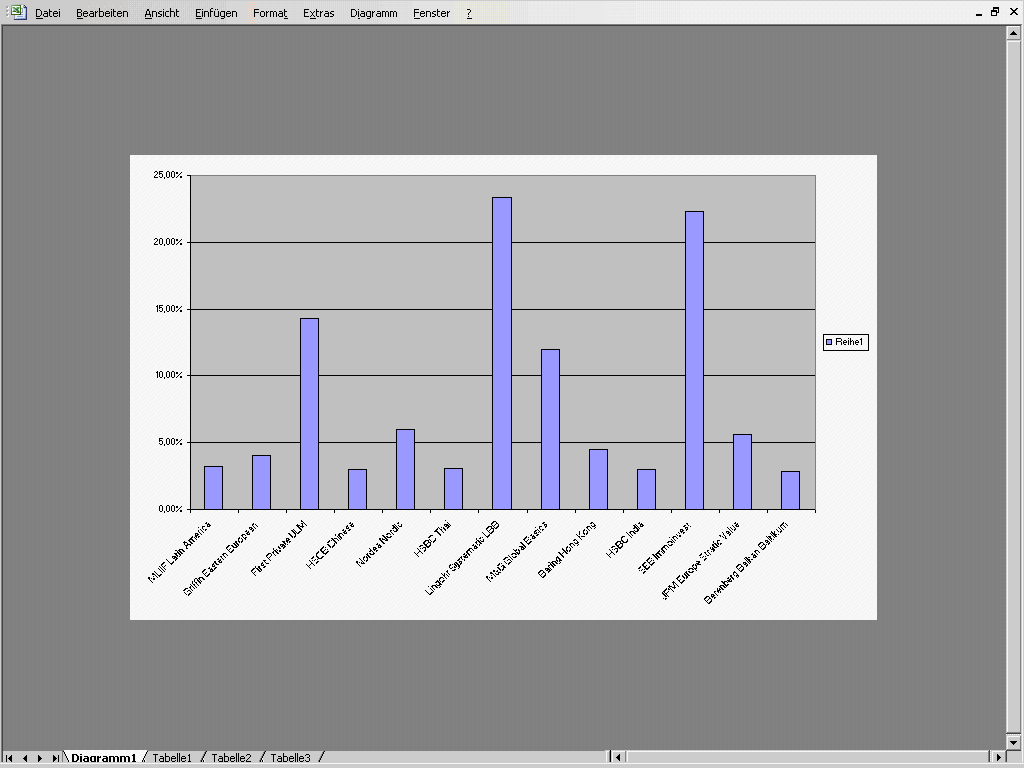The height and width of the screenshot is (768, 1024).
Task: Click the 0,00% axis label
Action: [170, 509]
